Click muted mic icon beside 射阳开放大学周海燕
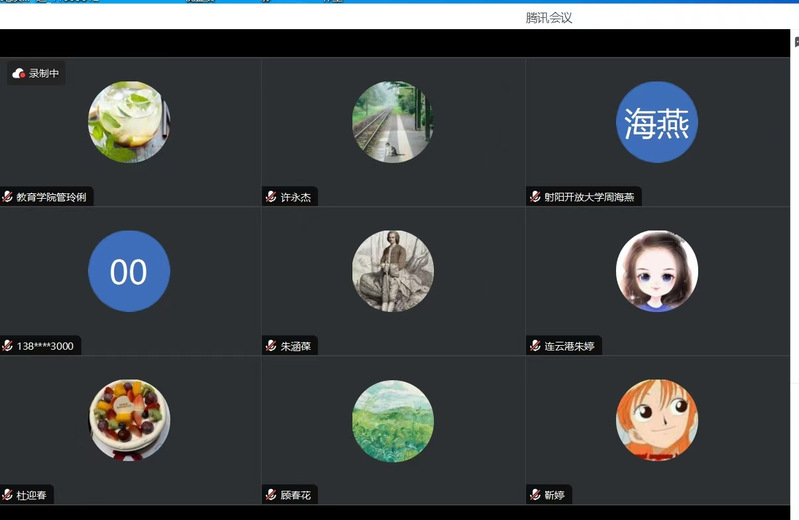799x520 pixels. [535, 197]
